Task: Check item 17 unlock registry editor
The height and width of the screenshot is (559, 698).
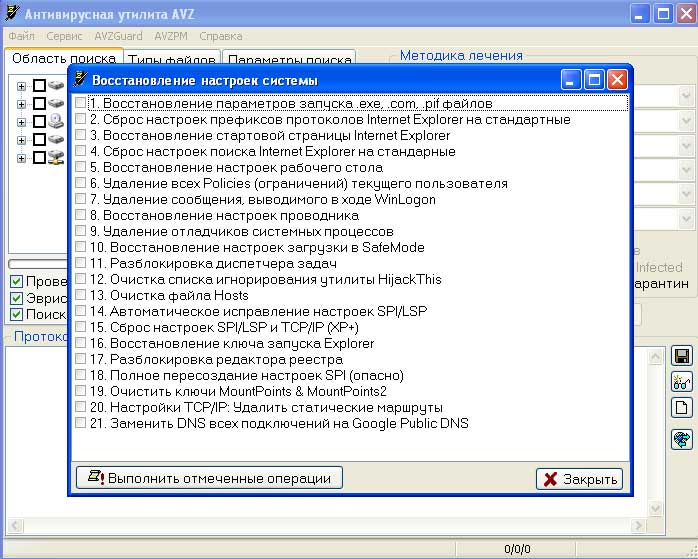Action: [x=81, y=359]
